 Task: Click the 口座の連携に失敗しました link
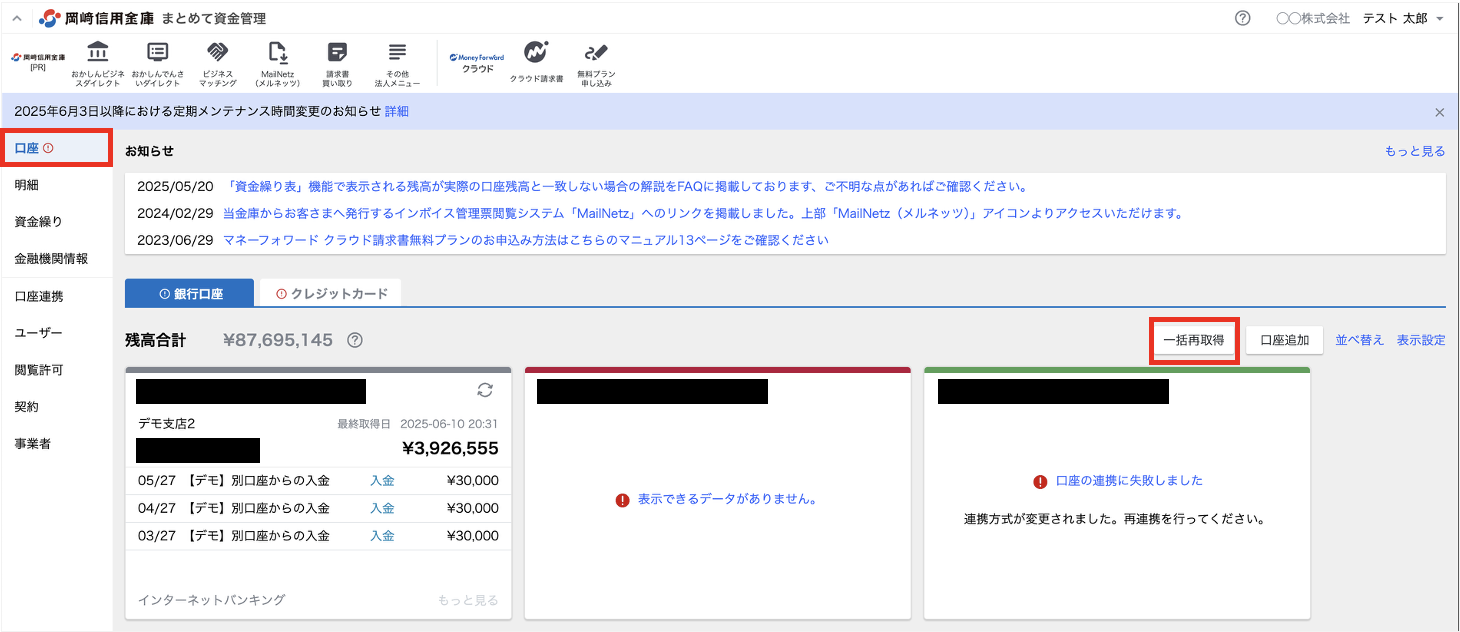(x=1129, y=481)
